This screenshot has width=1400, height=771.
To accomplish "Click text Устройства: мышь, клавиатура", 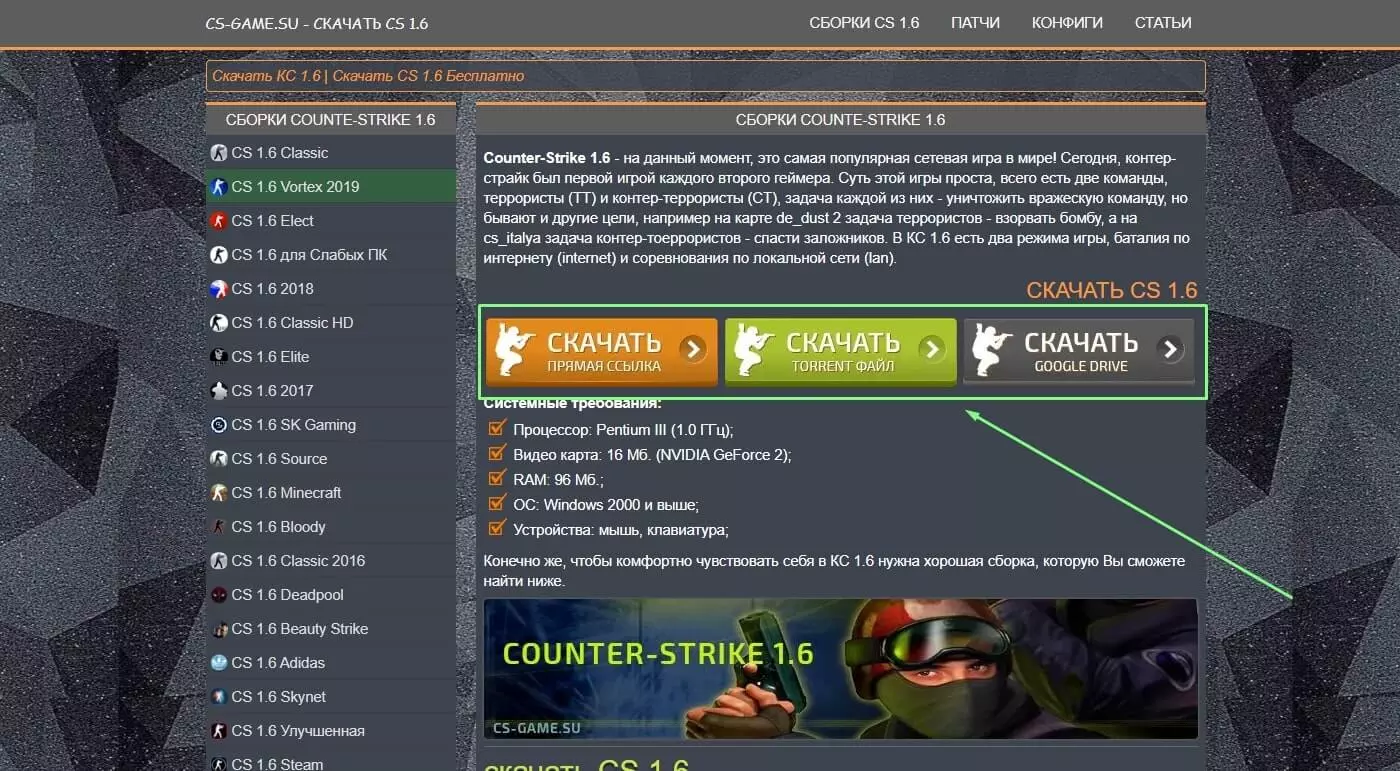I will [x=621, y=530].
